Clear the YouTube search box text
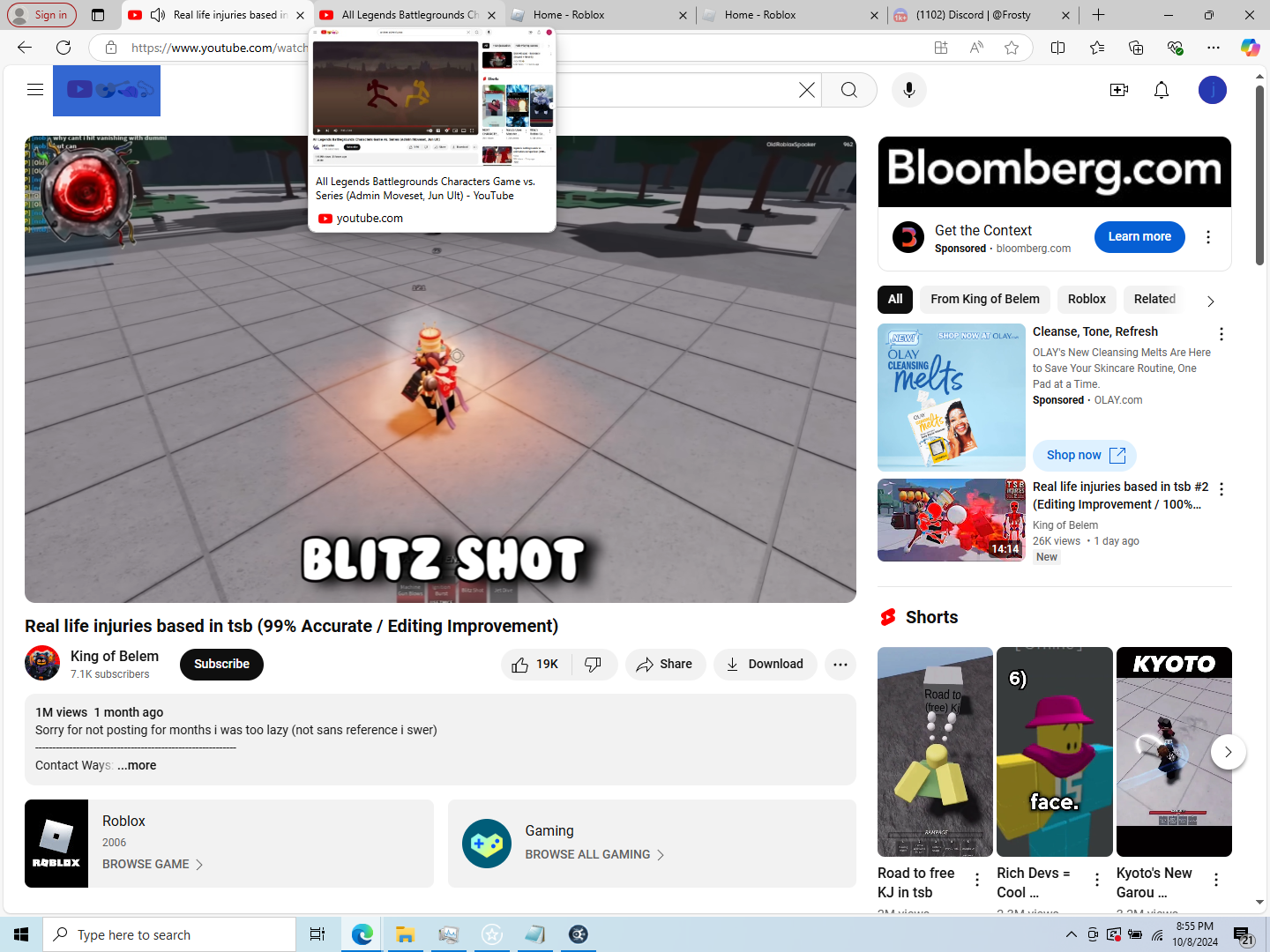 (x=807, y=90)
